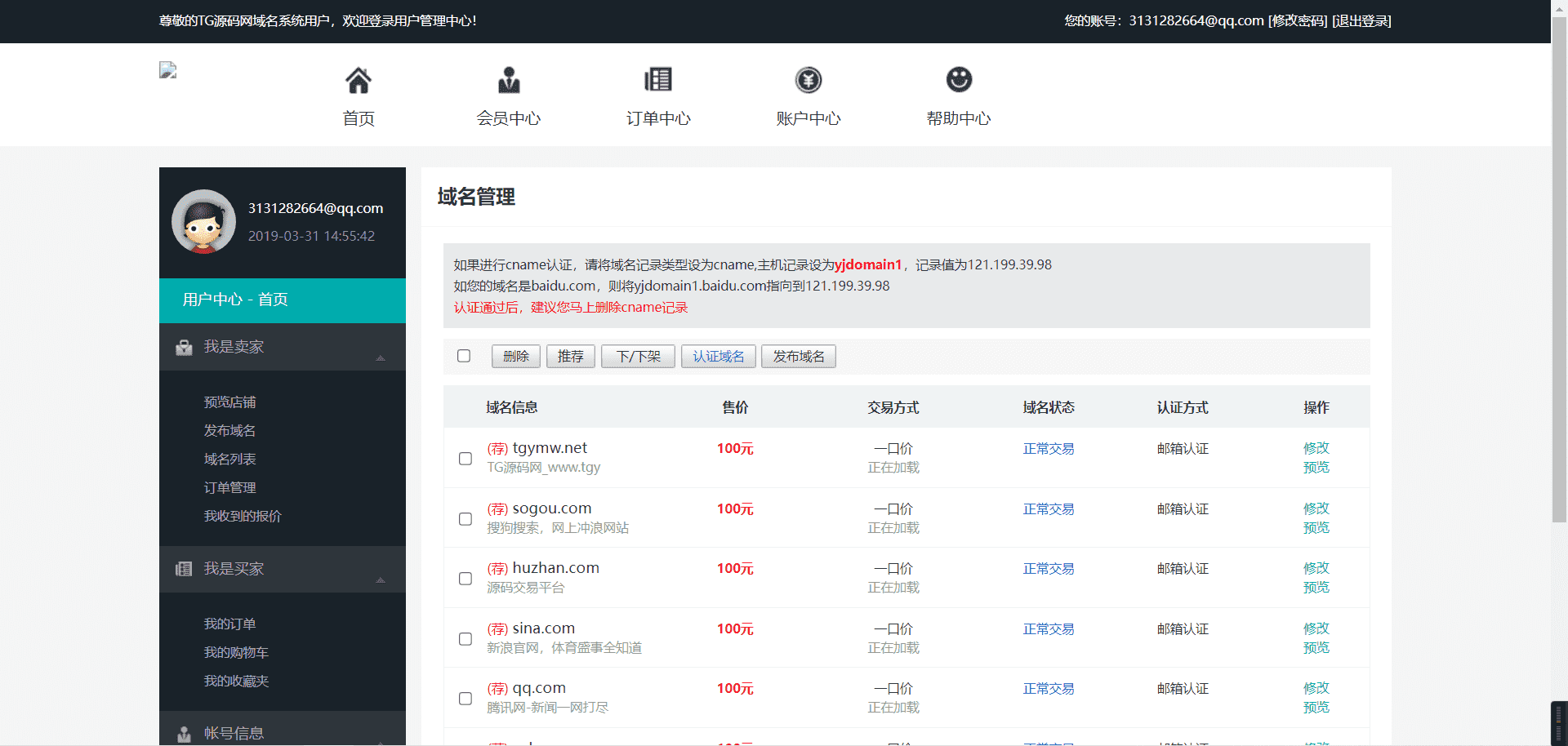This screenshot has height=746, width=1568.
Task: Click the 退出登录 link in header
Action: click(1361, 21)
